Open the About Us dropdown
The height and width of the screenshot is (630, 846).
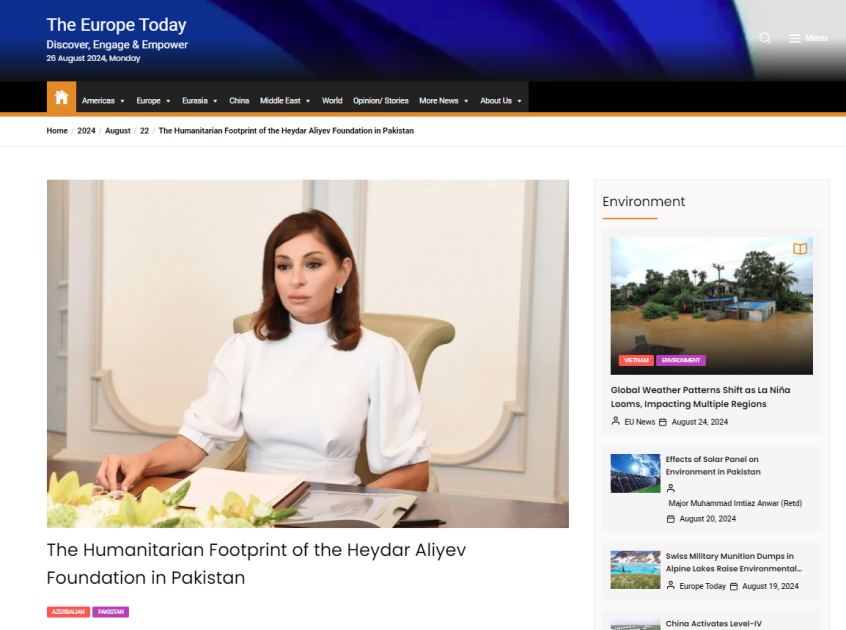click(500, 101)
